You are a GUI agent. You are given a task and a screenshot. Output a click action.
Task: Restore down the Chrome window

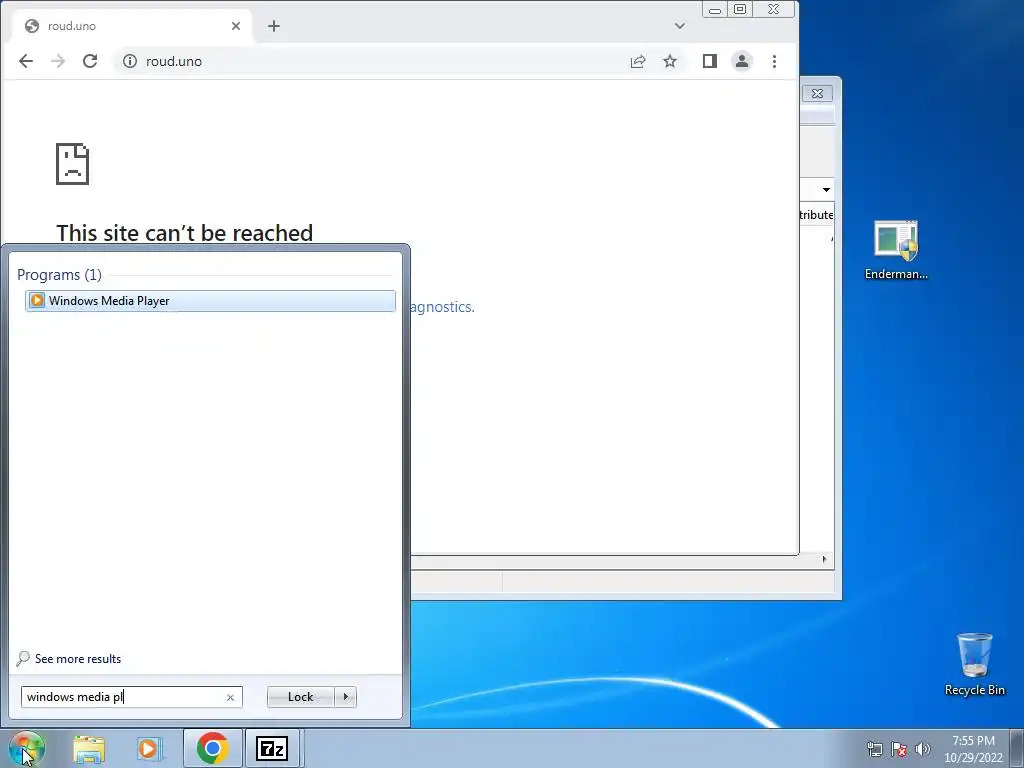740,9
